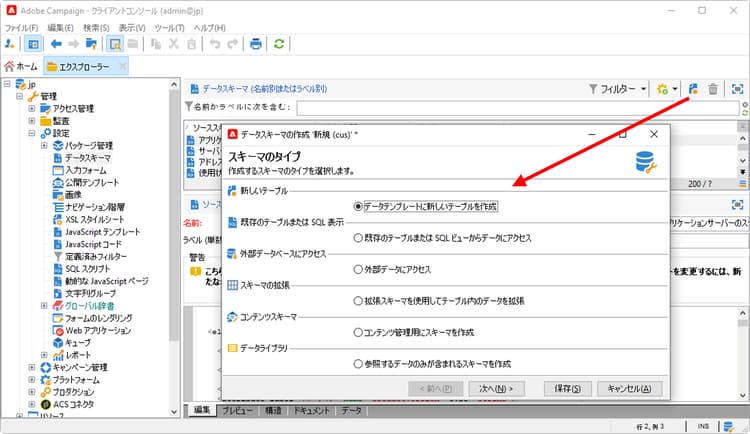Select Web アプリケーション in the tree
The image size is (750, 434).
click(x=98, y=331)
